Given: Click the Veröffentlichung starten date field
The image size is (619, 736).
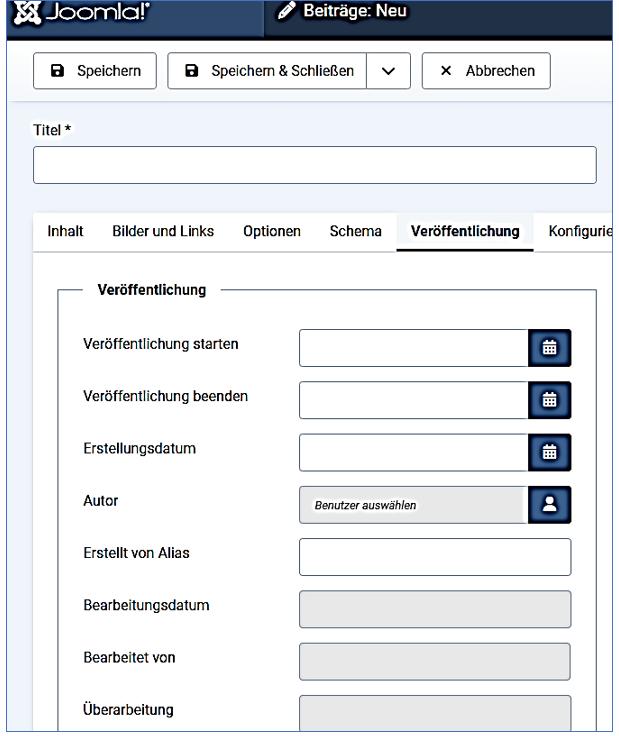Looking at the screenshot, I should pos(413,347).
